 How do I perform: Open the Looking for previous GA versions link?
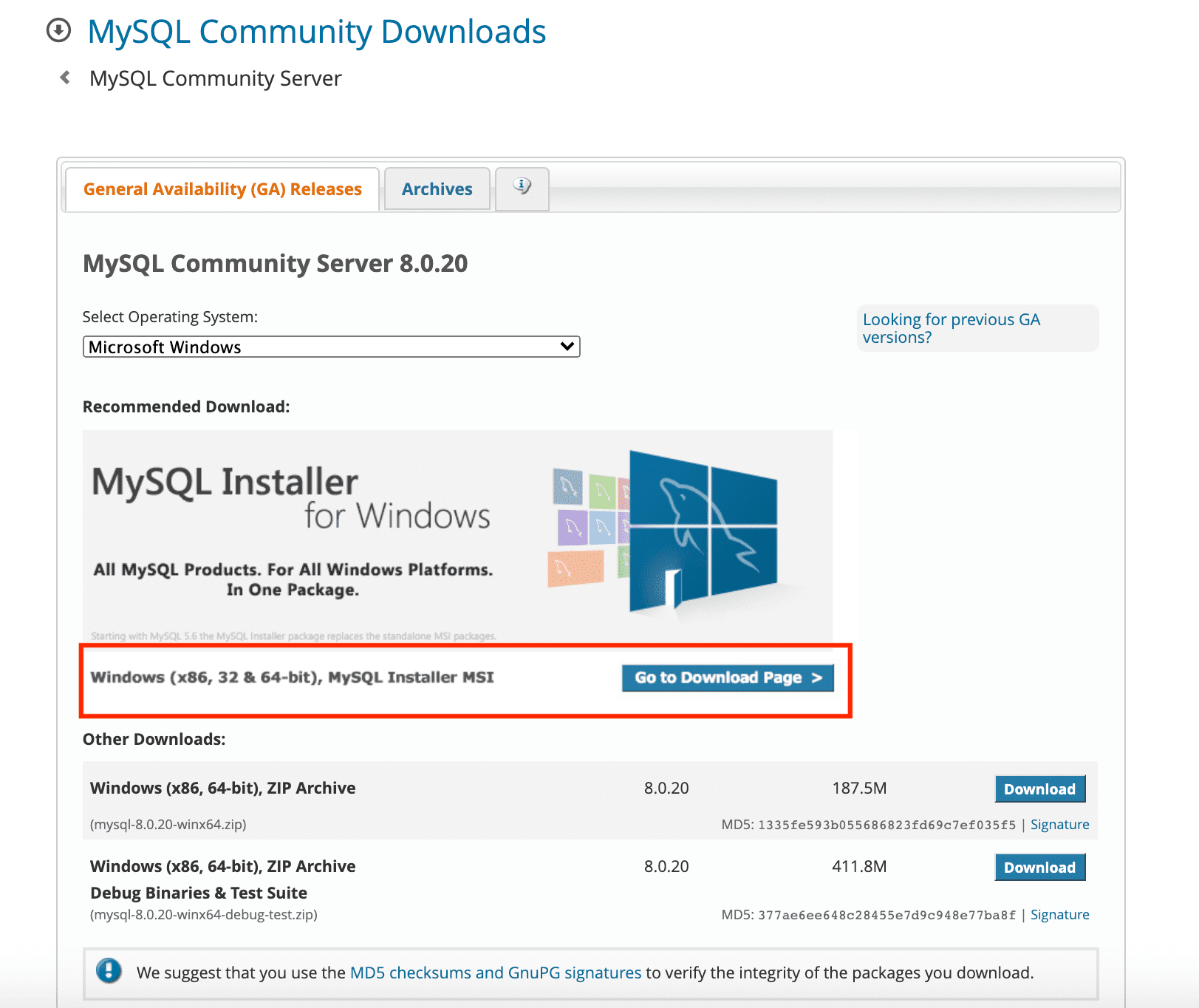click(x=952, y=327)
